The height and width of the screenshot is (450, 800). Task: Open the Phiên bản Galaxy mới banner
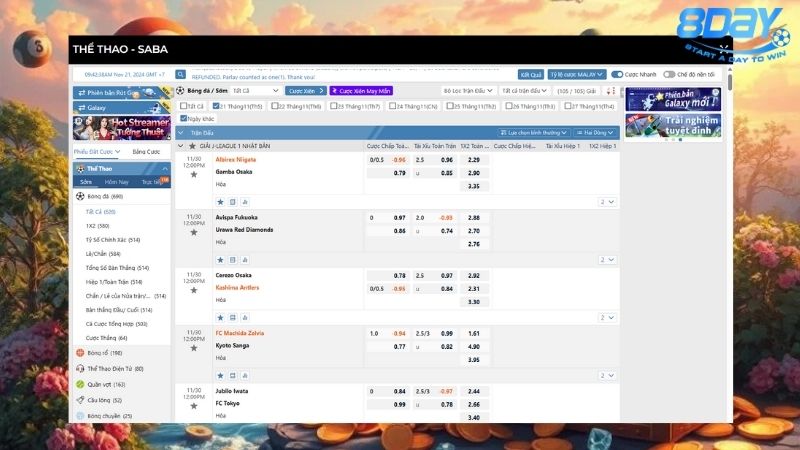coord(673,99)
